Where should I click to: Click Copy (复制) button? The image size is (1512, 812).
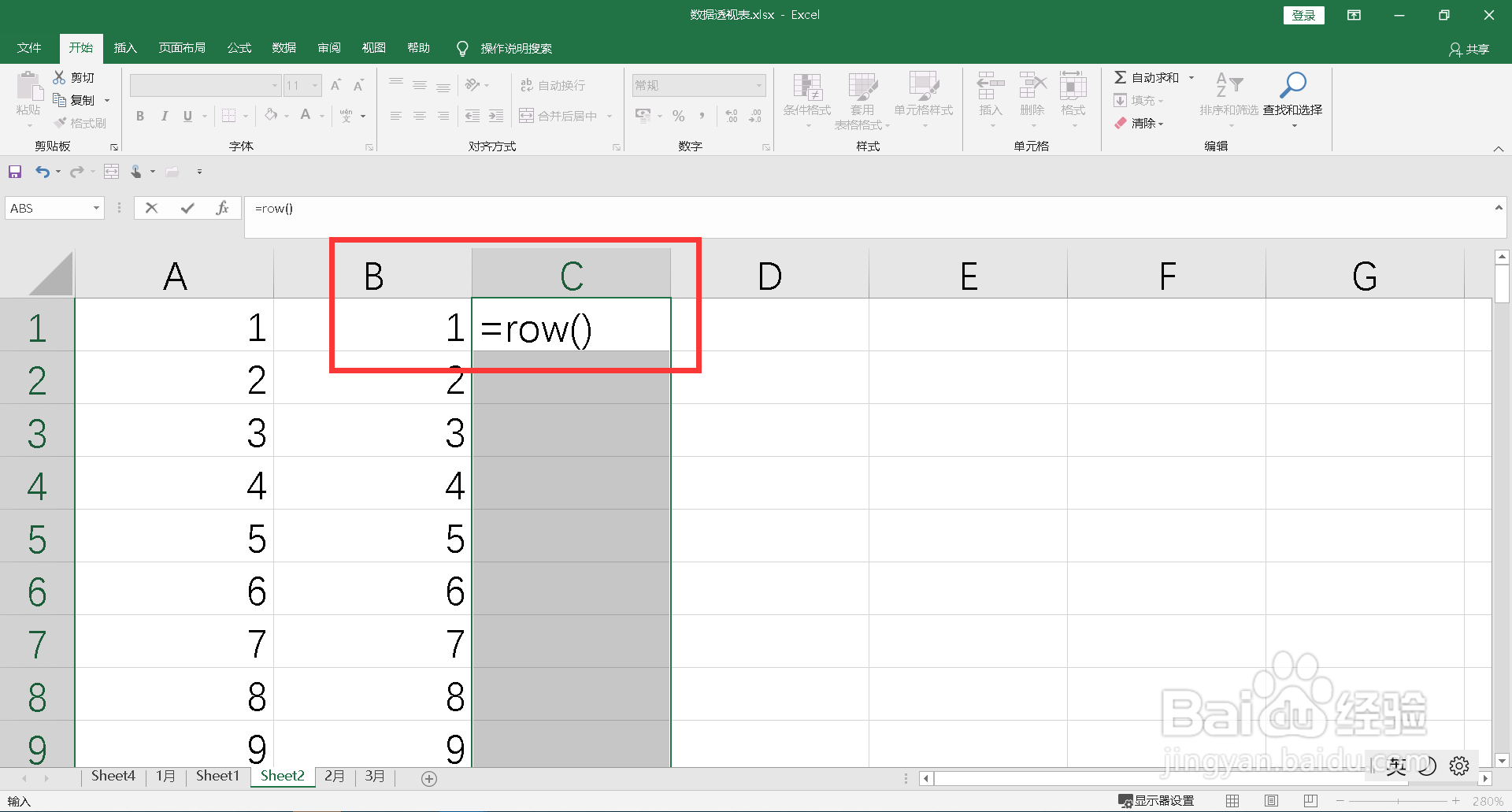[x=75, y=100]
